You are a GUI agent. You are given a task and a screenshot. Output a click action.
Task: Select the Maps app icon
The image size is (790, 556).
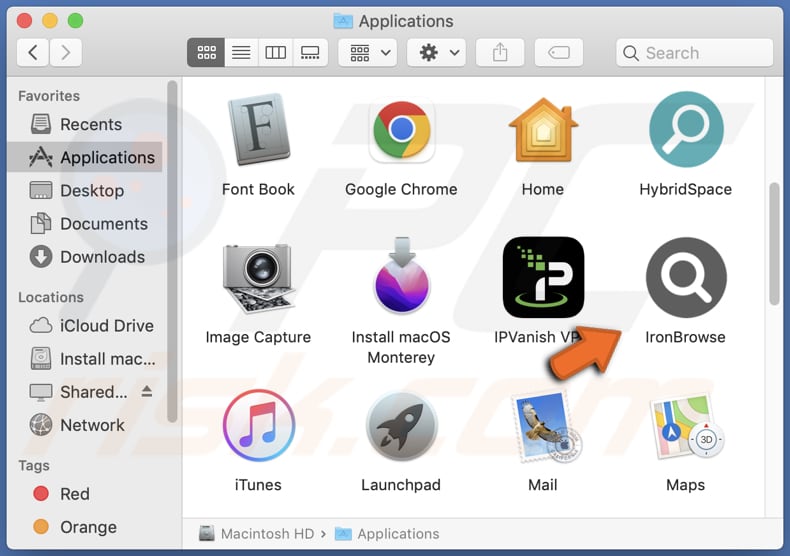pos(687,426)
